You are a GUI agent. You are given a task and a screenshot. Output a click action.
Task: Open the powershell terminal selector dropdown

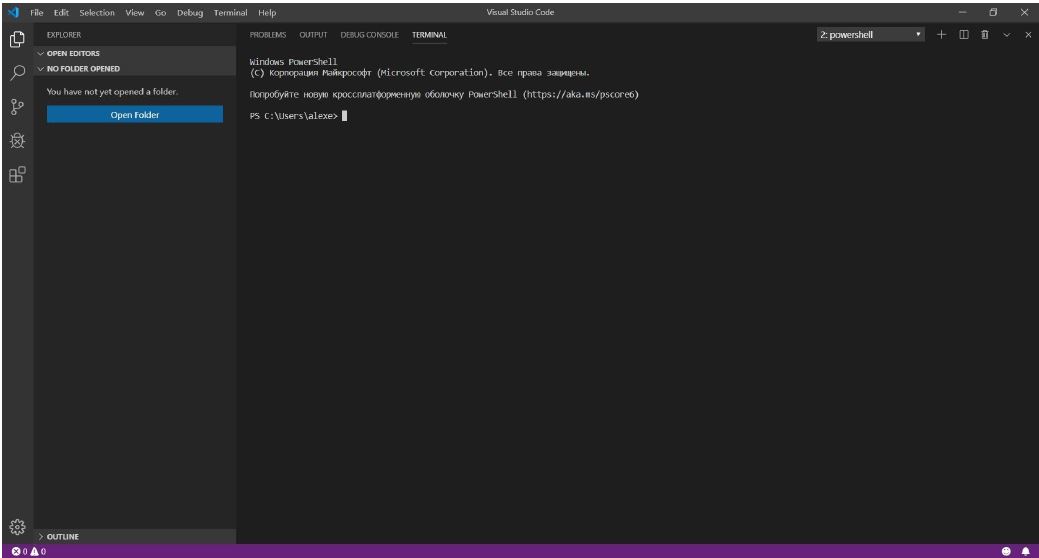(871, 35)
